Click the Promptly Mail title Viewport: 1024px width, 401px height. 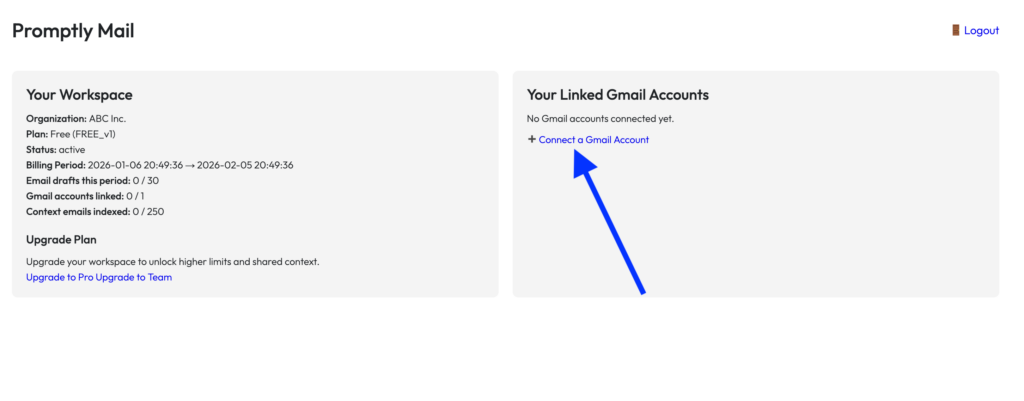pos(73,31)
